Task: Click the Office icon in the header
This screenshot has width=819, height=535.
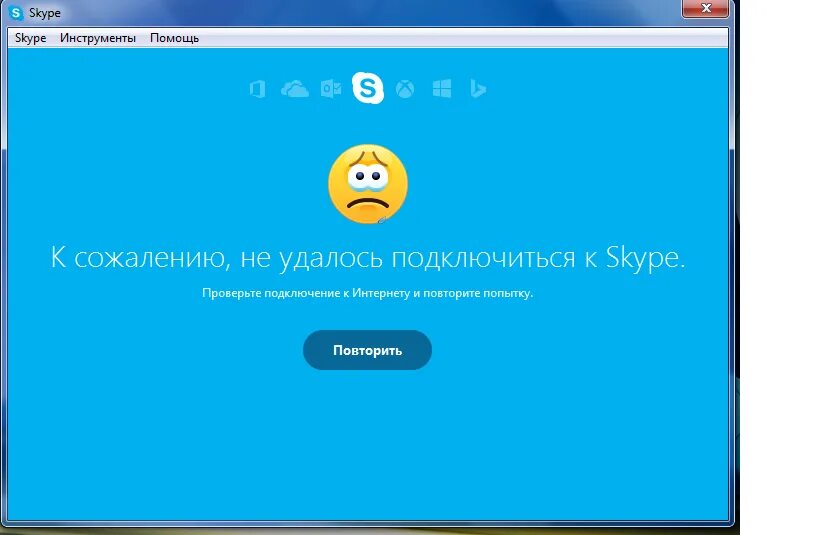Action: coord(258,89)
